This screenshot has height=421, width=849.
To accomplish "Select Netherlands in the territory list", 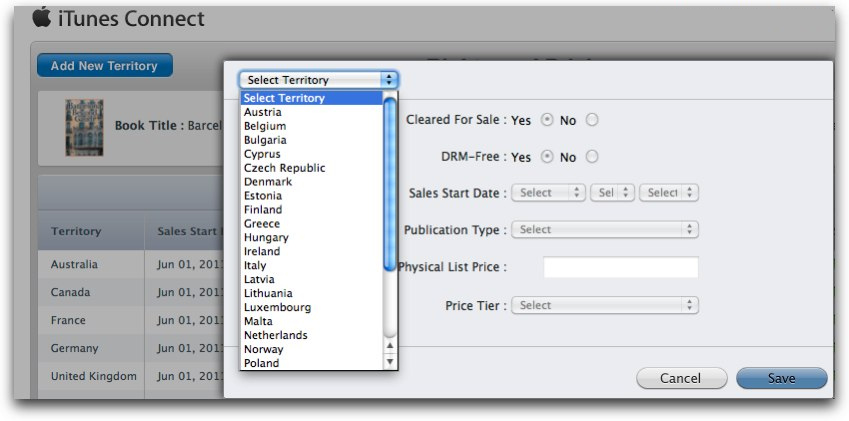I will pyautogui.click(x=312, y=336).
